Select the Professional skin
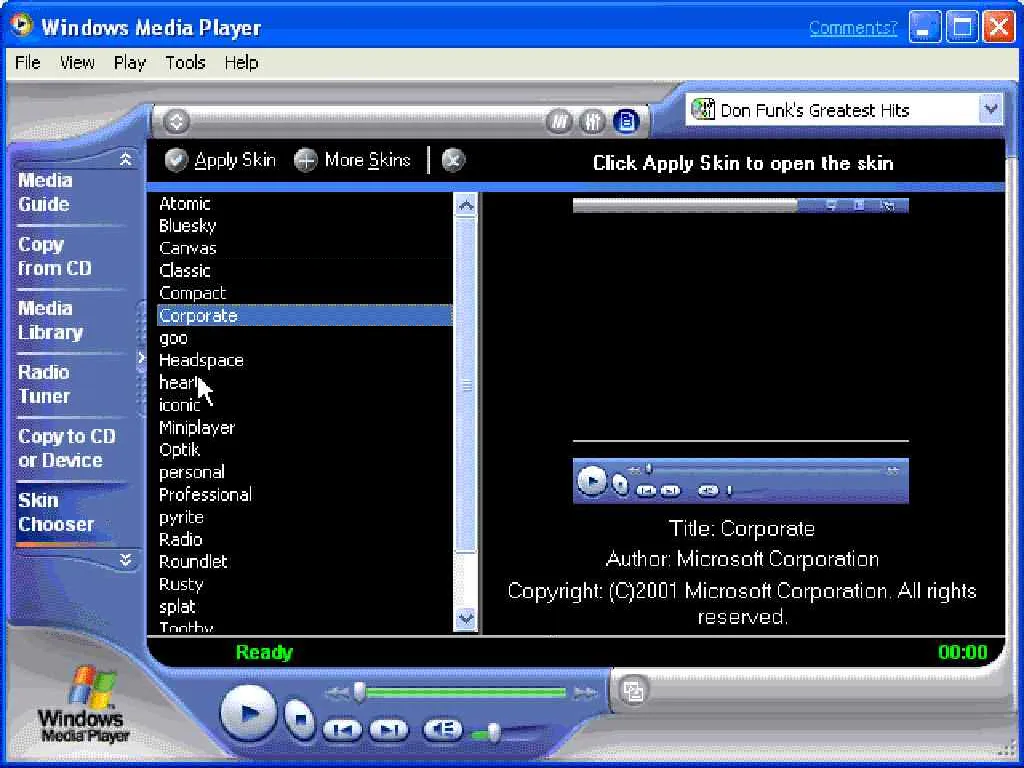The height and width of the screenshot is (768, 1024). point(304,494)
